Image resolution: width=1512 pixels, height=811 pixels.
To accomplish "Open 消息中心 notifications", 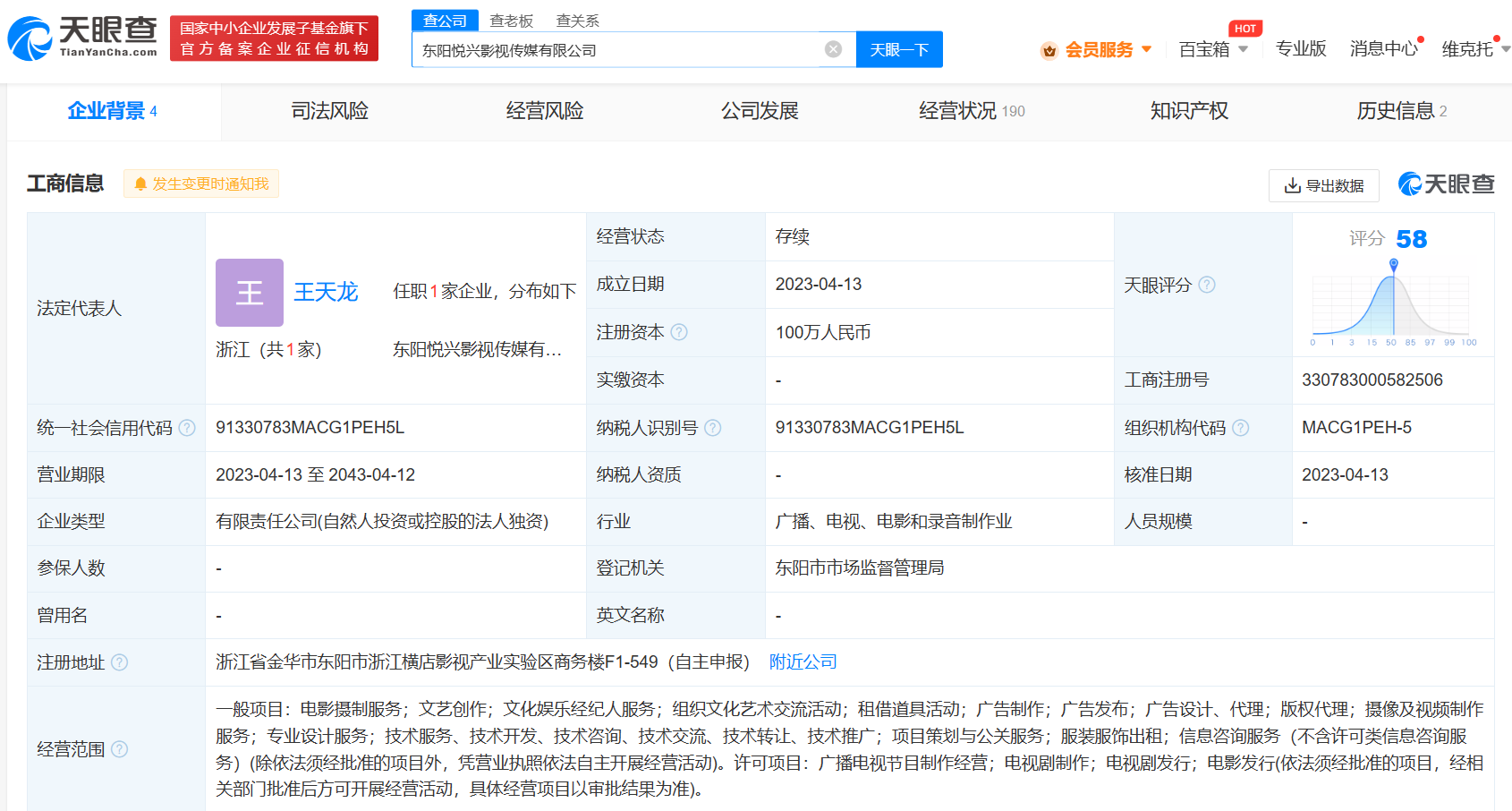I will click(x=1384, y=48).
